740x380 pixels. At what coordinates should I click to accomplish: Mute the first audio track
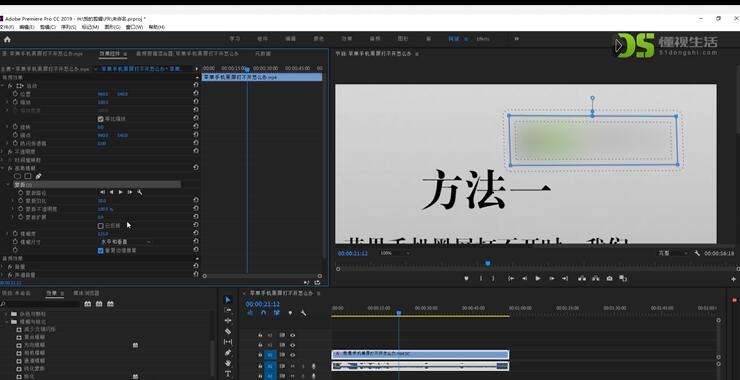coord(293,366)
